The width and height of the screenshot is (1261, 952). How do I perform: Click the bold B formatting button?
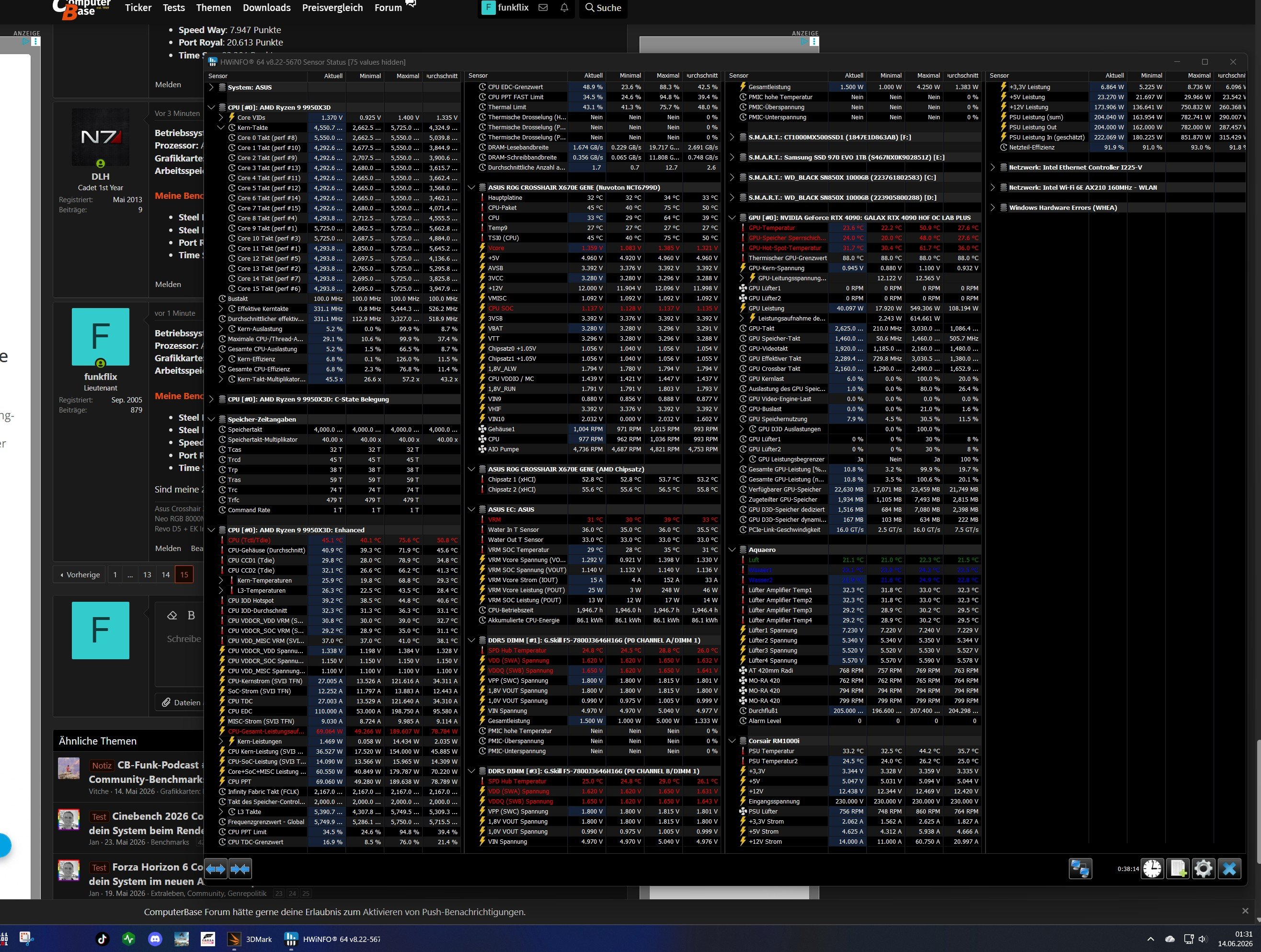click(192, 615)
